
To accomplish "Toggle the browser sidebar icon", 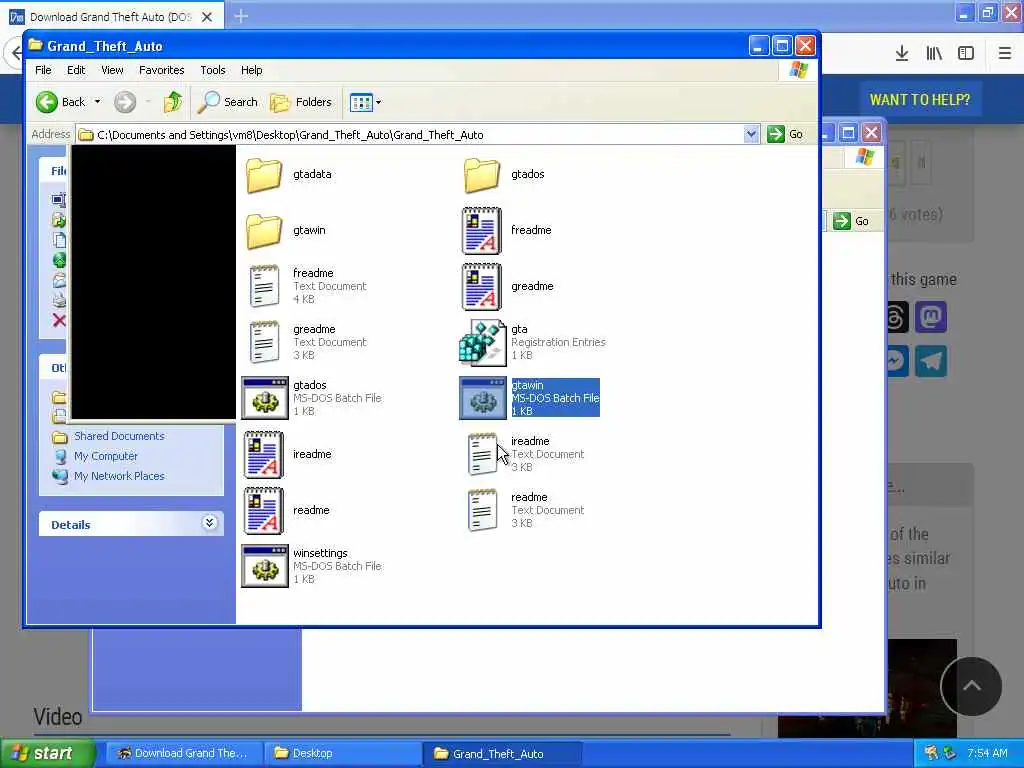I will pyautogui.click(x=966, y=54).
